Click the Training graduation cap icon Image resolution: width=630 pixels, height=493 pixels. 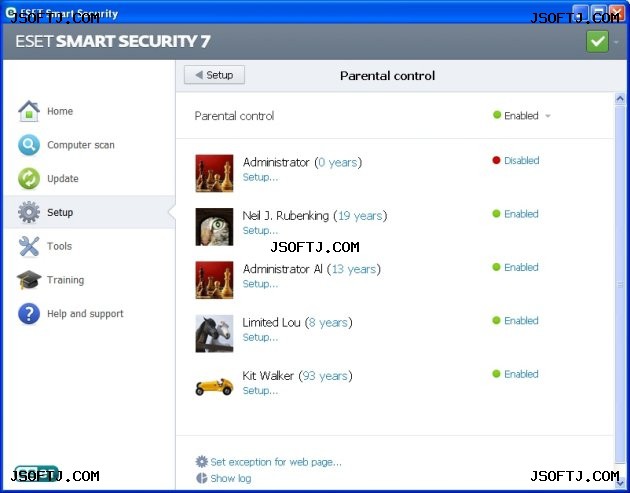tap(29, 280)
